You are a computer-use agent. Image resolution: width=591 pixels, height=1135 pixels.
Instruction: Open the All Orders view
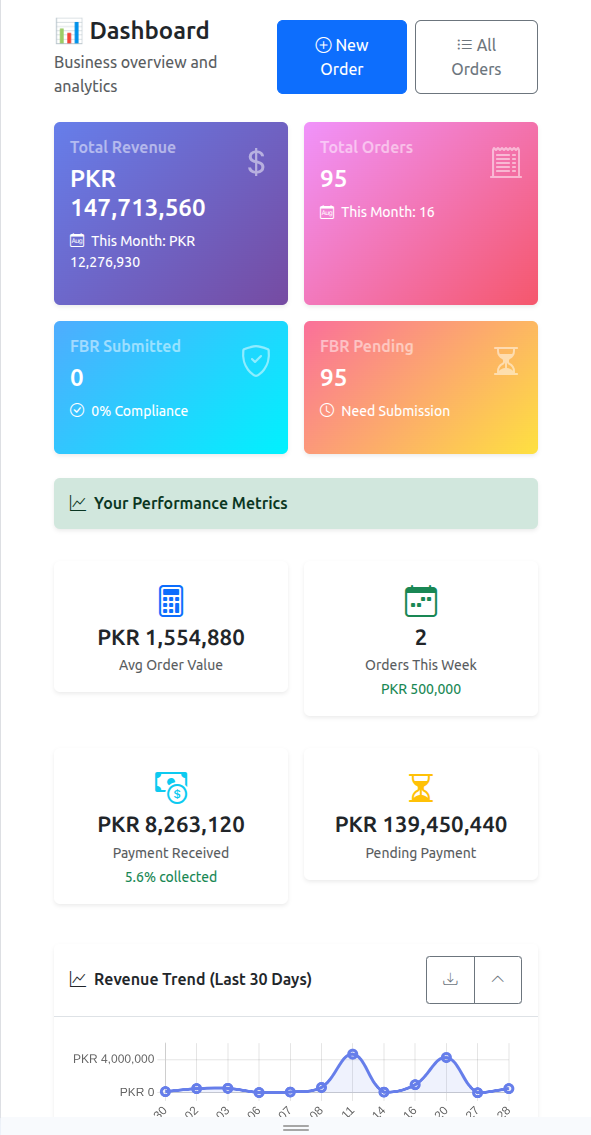[x=476, y=57]
